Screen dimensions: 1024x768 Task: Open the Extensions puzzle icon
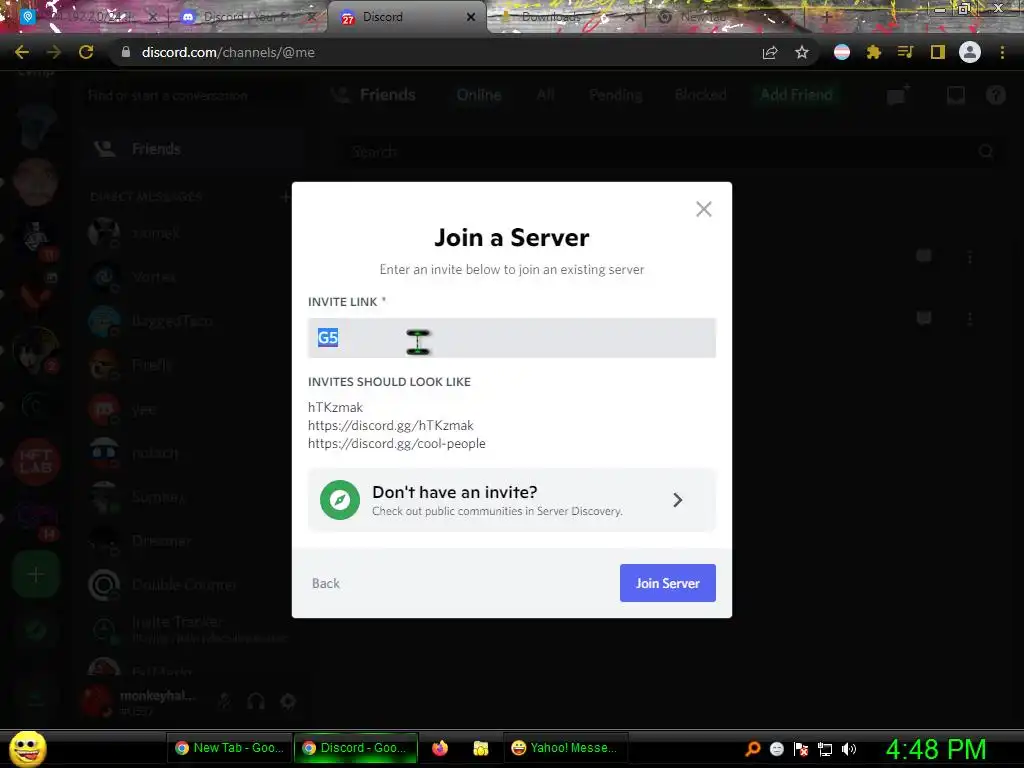coord(874,52)
